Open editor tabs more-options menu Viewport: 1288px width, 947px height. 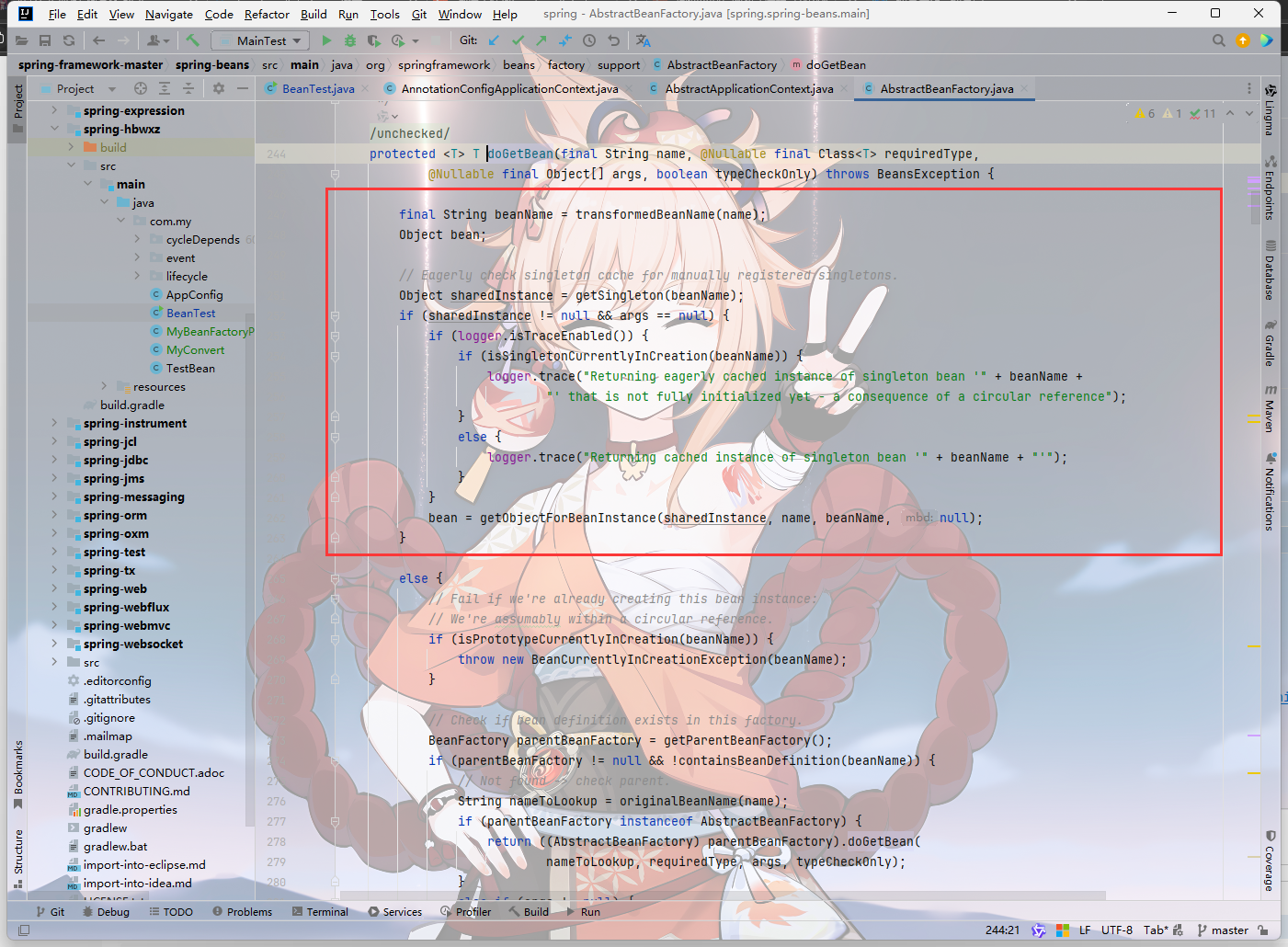click(x=1248, y=88)
